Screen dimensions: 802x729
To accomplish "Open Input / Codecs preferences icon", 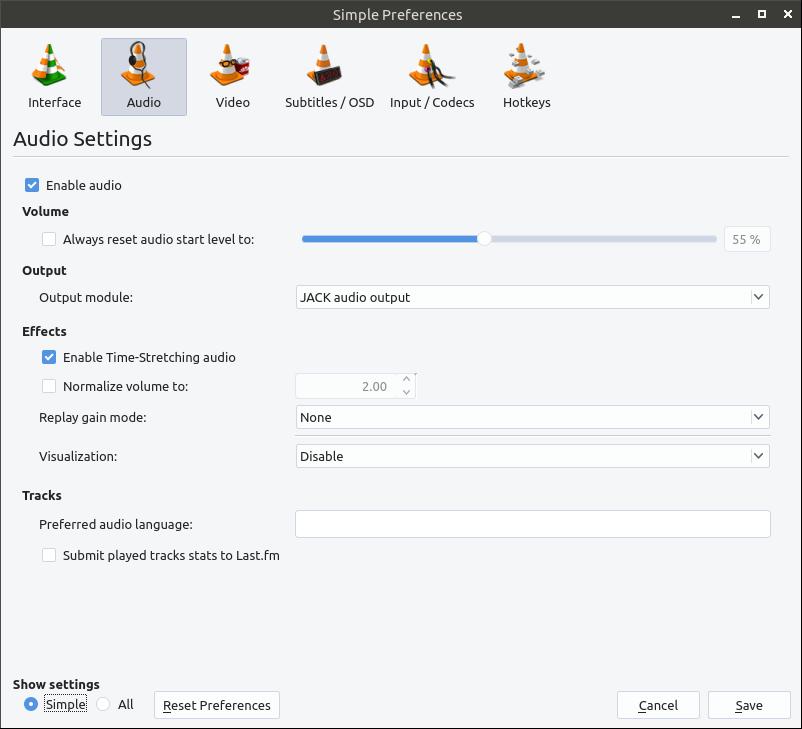I will tap(431, 65).
